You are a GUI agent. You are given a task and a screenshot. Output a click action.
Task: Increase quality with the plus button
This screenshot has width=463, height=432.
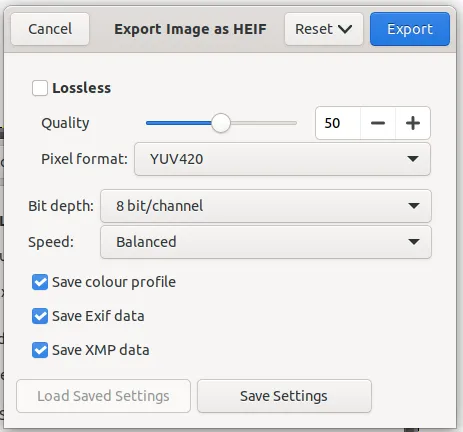click(413, 123)
